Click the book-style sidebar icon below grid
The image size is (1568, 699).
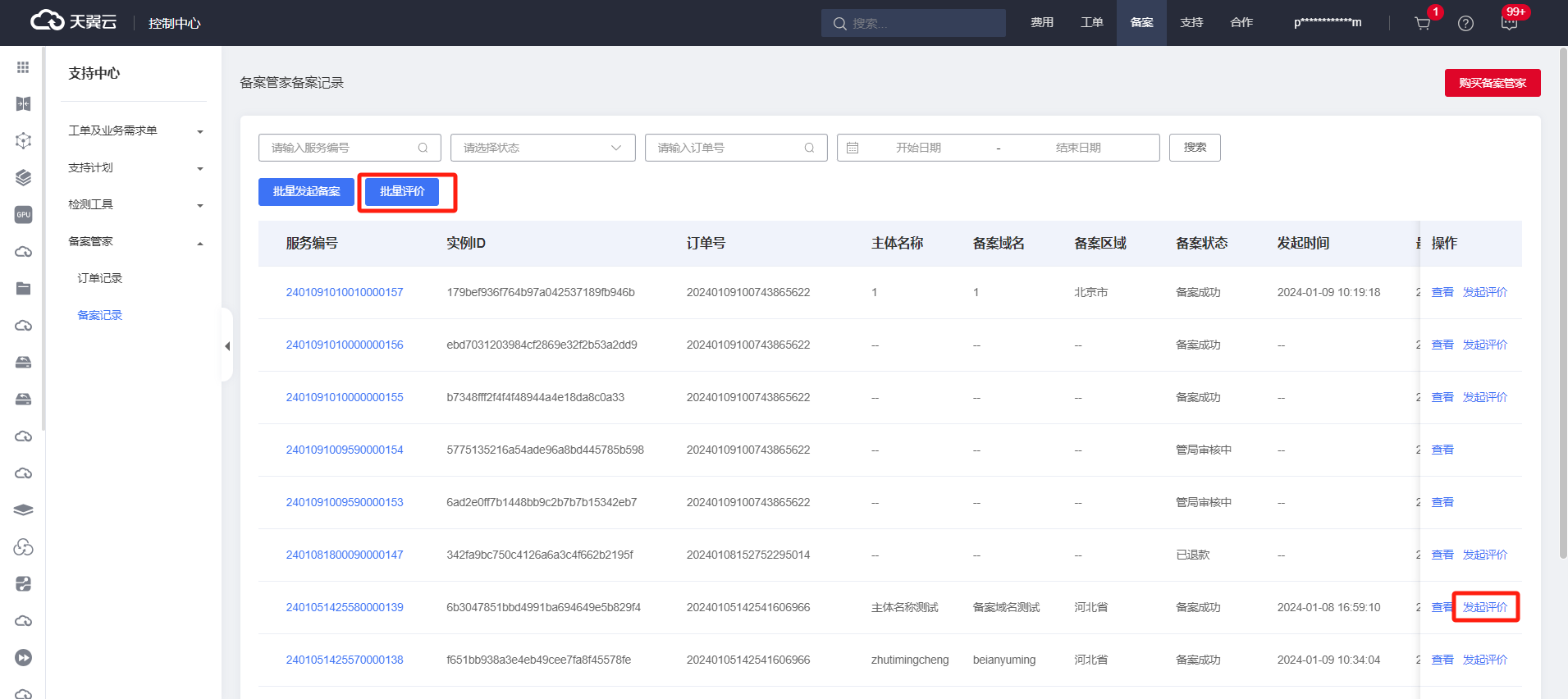tap(23, 103)
